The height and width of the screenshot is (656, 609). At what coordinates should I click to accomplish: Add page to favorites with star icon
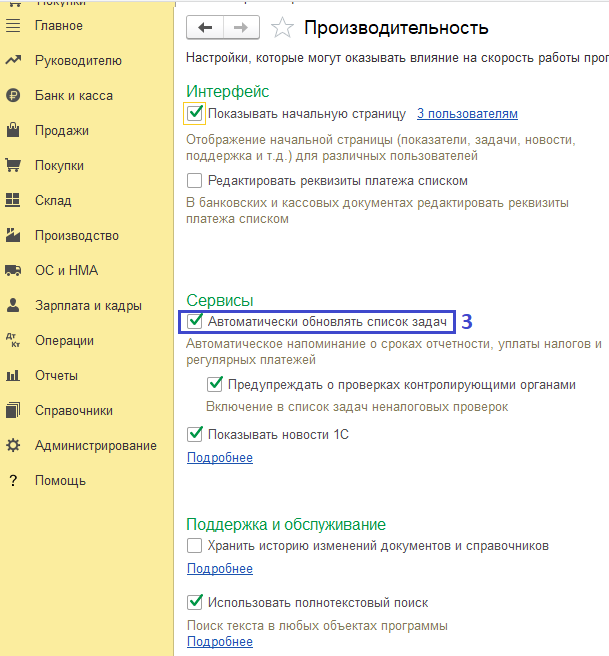pyautogui.click(x=283, y=28)
